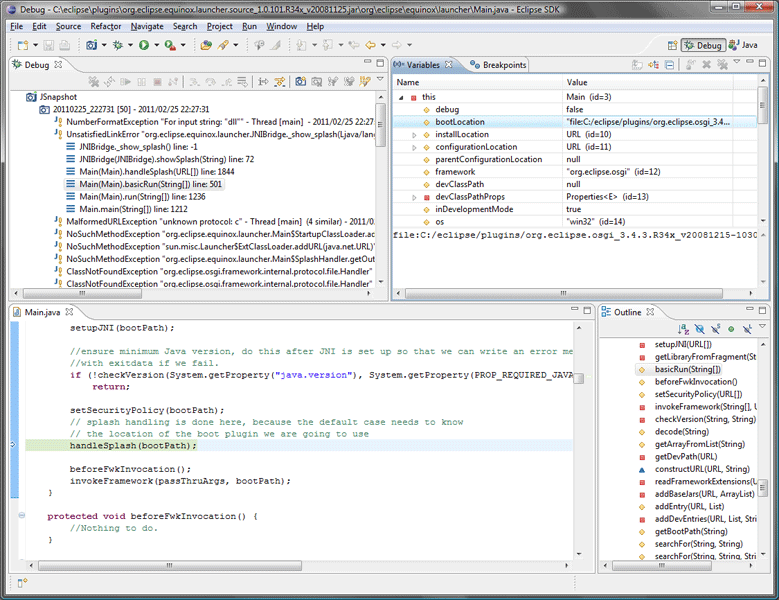Click the Save disk icon in toolbar
This screenshot has width=779, height=600.
coord(48,45)
